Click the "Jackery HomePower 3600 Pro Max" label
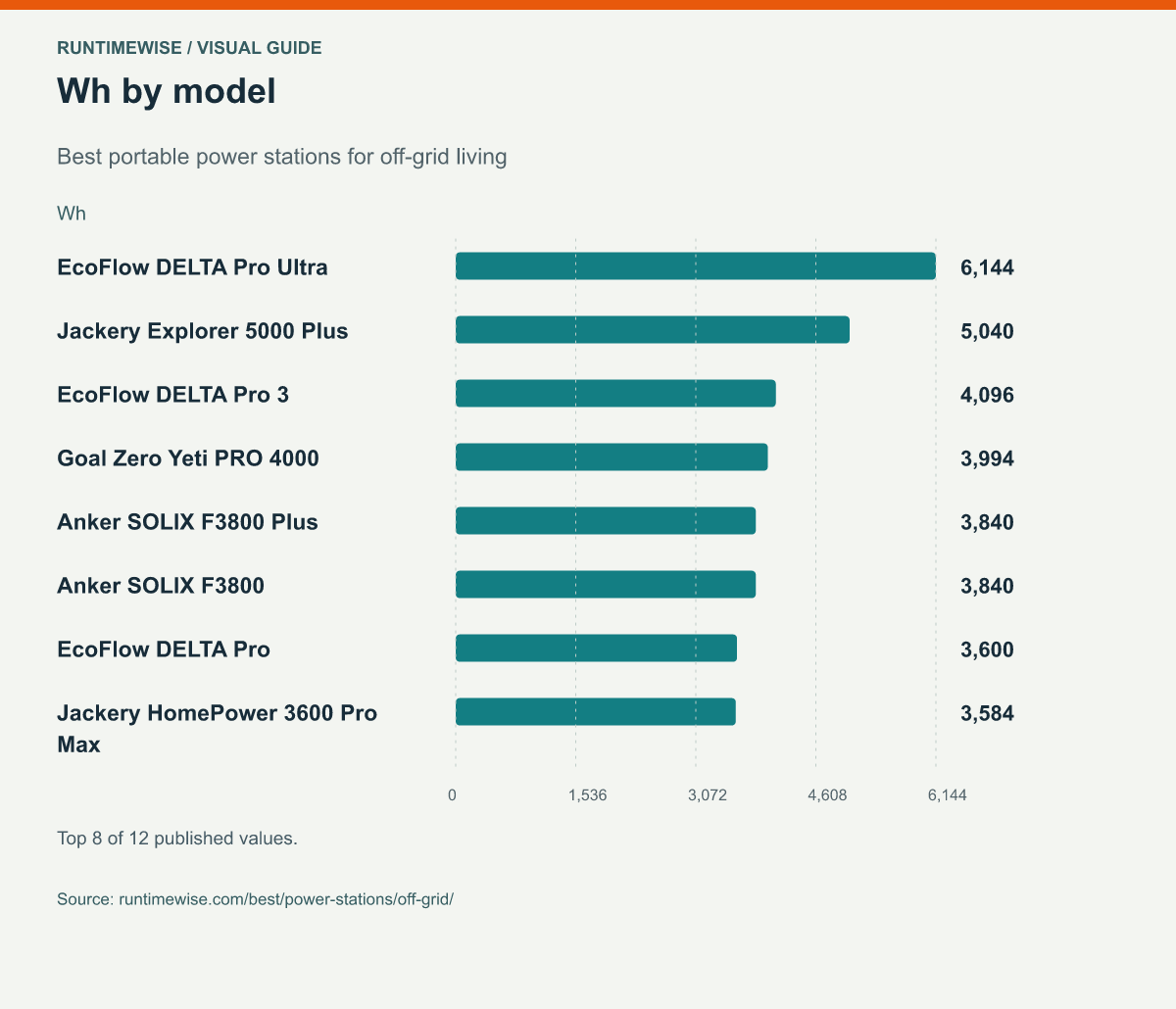1176x1009 pixels. point(217,729)
